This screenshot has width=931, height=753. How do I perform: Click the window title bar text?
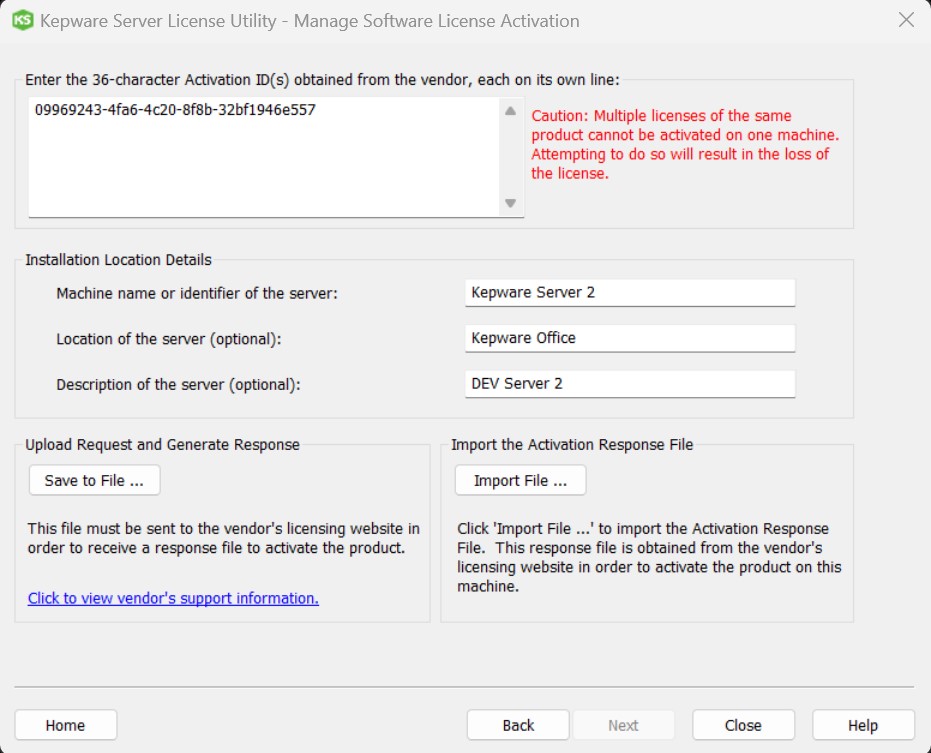309,20
